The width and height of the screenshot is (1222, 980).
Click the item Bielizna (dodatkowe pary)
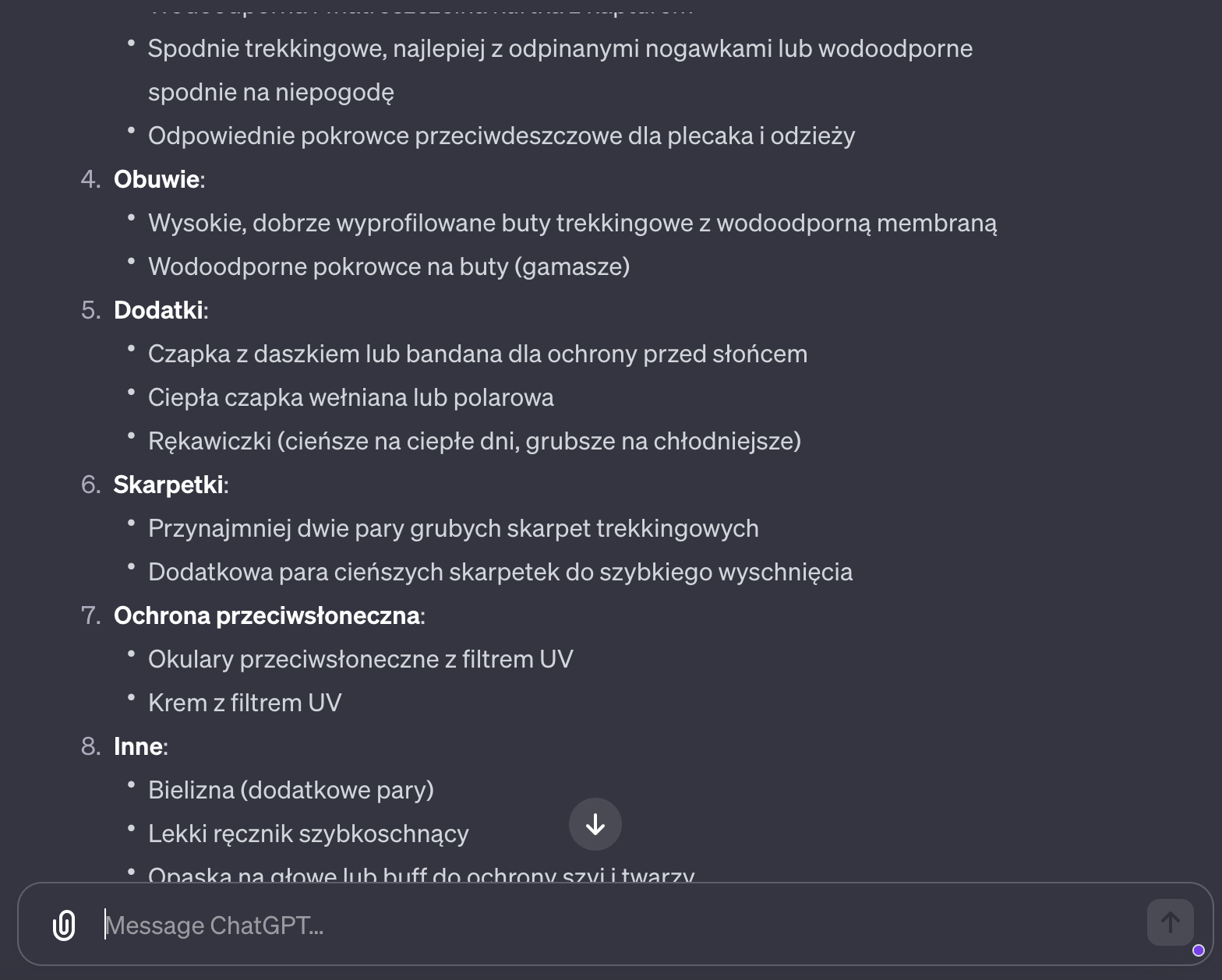click(x=291, y=789)
